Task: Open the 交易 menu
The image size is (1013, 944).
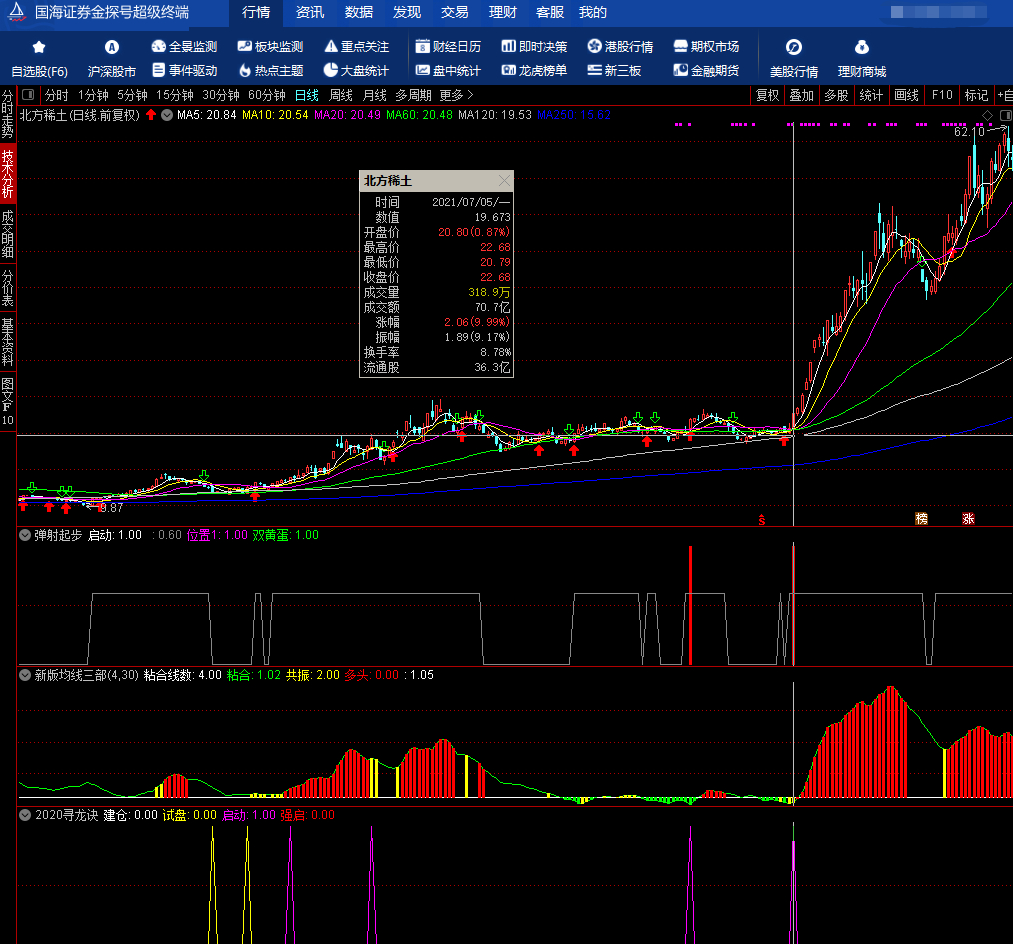Action: tap(455, 12)
